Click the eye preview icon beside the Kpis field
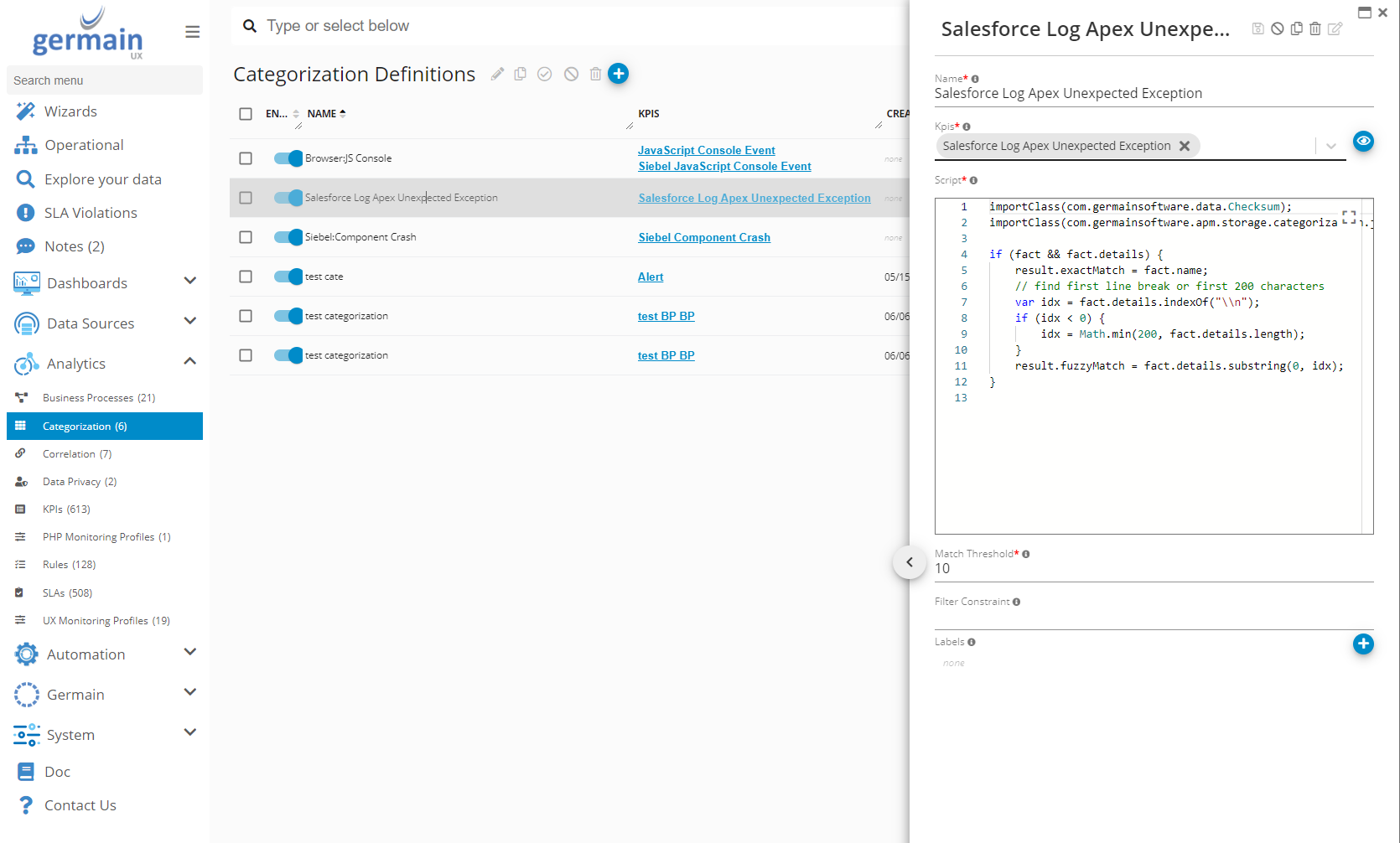 [1364, 142]
